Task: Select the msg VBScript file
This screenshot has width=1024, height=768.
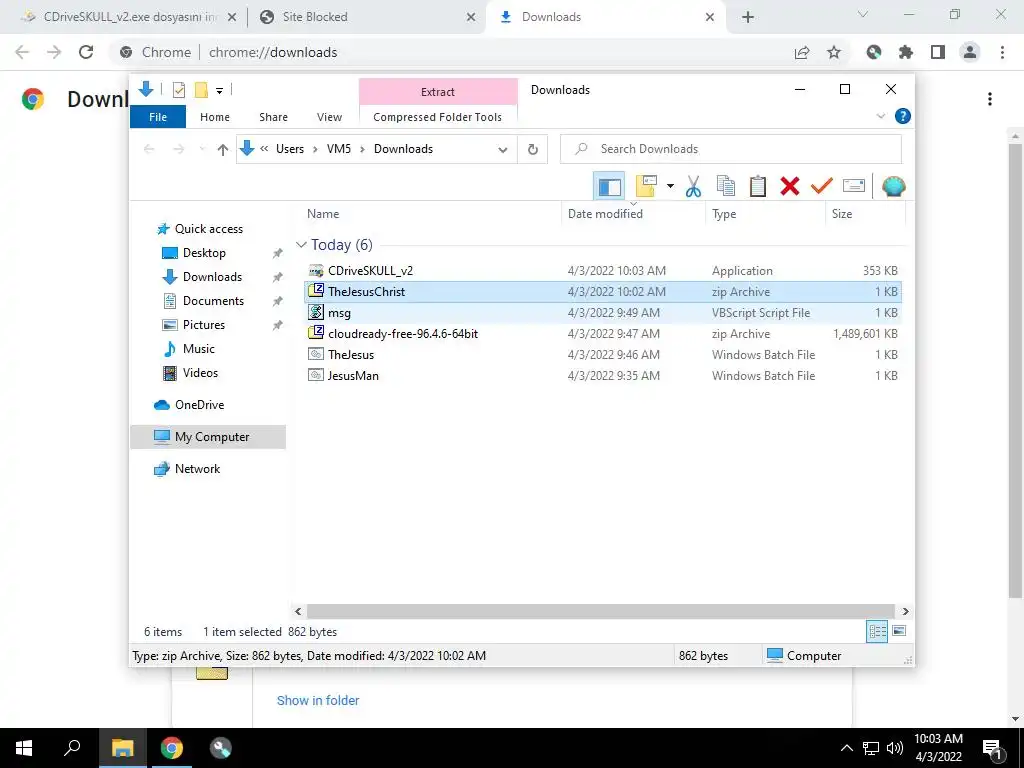Action: [603, 313]
